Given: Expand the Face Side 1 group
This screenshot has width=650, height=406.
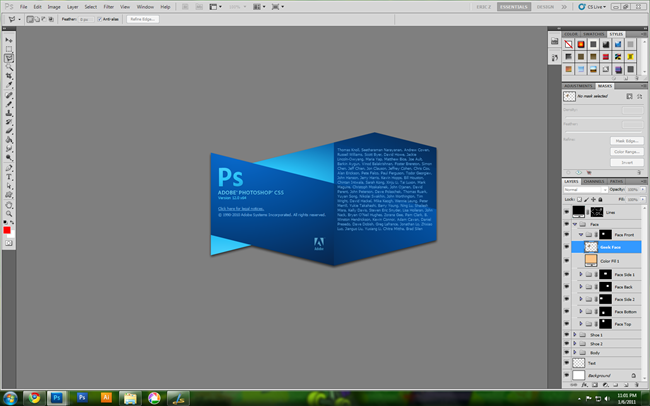Looking at the screenshot, I should pyautogui.click(x=581, y=274).
